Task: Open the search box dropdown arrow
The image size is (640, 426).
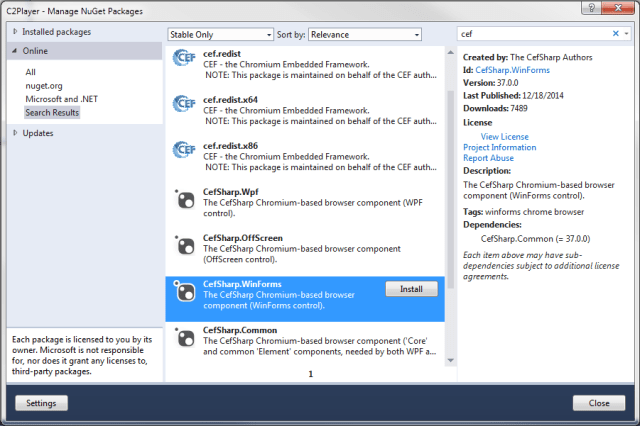Action: (627, 34)
